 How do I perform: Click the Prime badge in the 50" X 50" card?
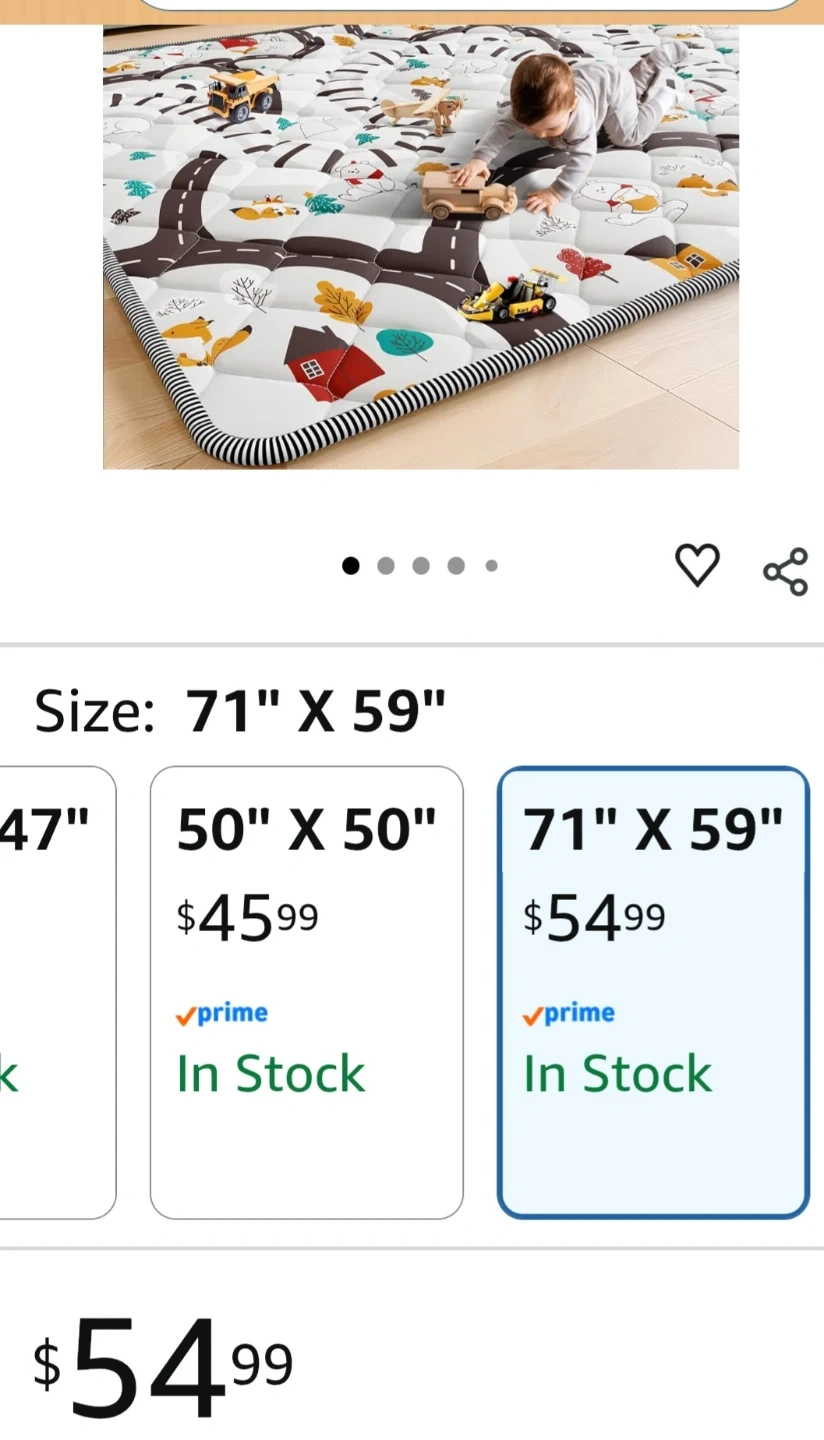pyautogui.click(x=222, y=1014)
